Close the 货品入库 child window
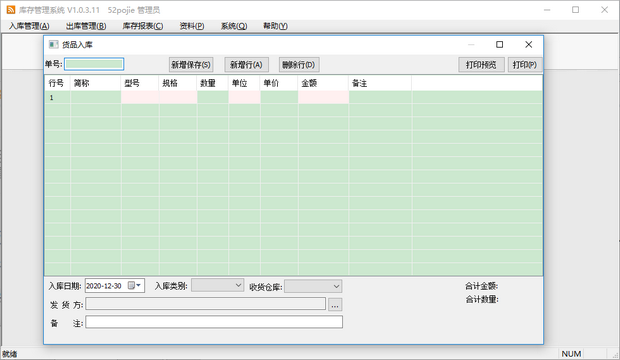Image resolution: width=620 pixels, height=360 pixels. click(x=529, y=44)
